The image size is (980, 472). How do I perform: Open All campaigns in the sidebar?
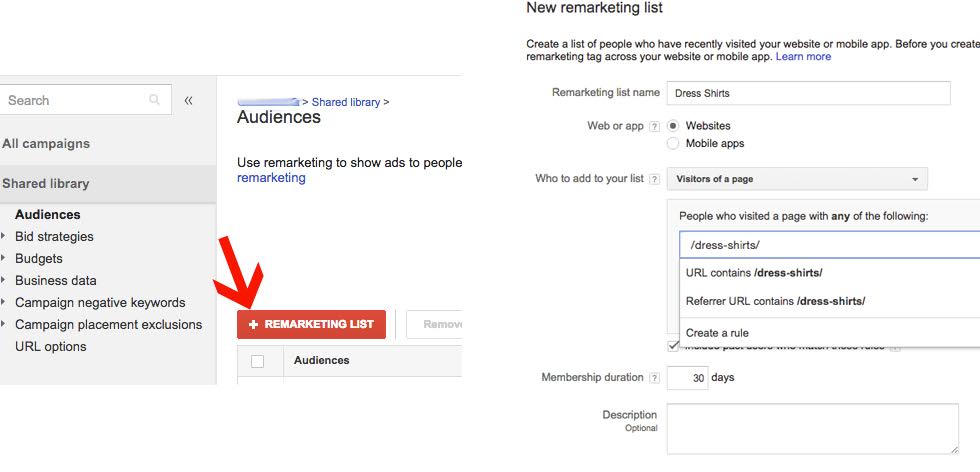(x=46, y=144)
